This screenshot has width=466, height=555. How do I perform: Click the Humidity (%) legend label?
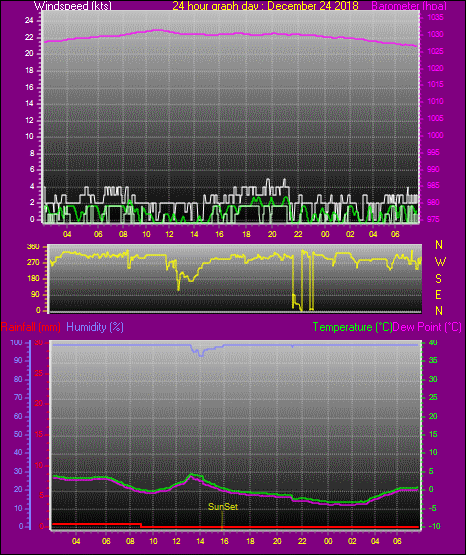click(x=95, y=327)
